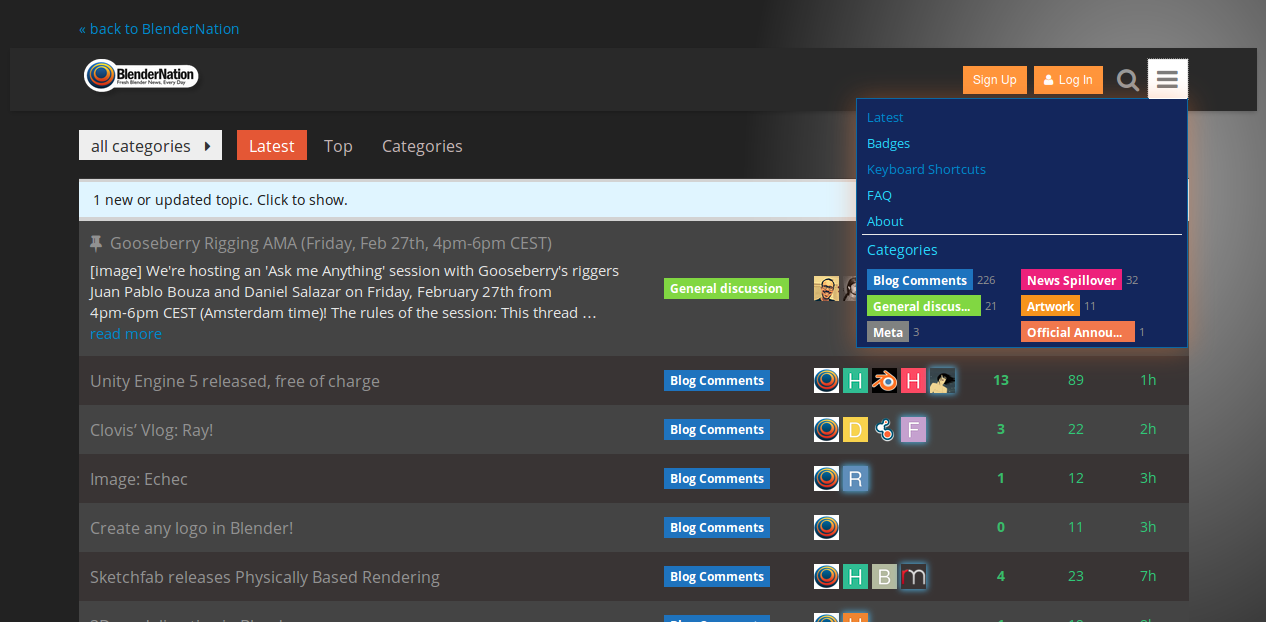Click yellow D avatar in Clovis' Vlog row
Screen dimensions: 1266x622
(855, 429)
